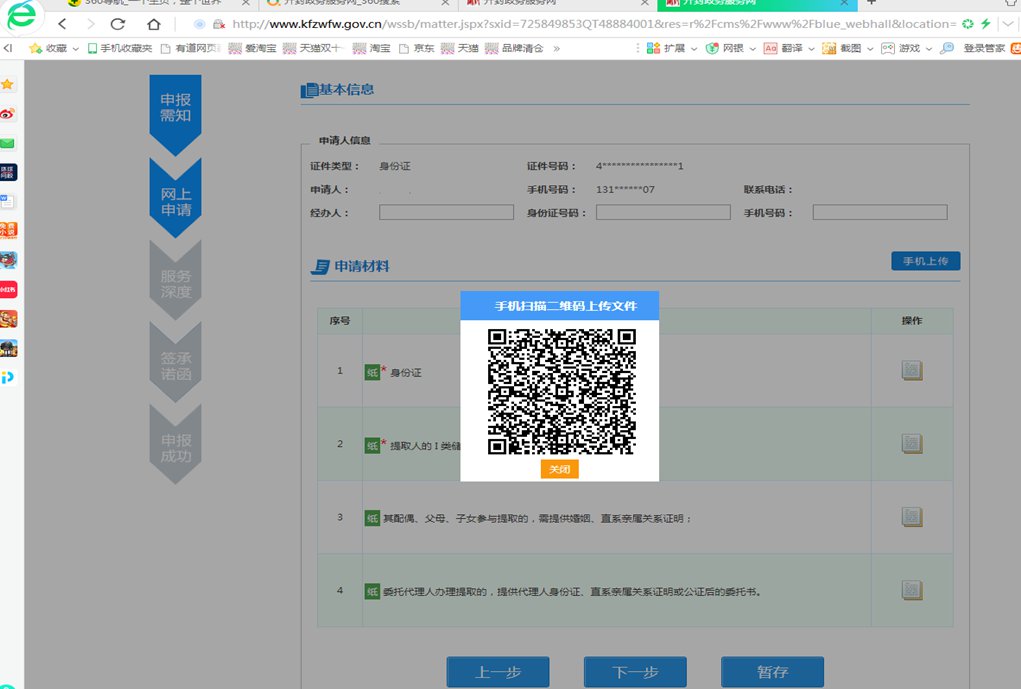
Task: Click the QR code image
Action: click(x=561, y=391)
